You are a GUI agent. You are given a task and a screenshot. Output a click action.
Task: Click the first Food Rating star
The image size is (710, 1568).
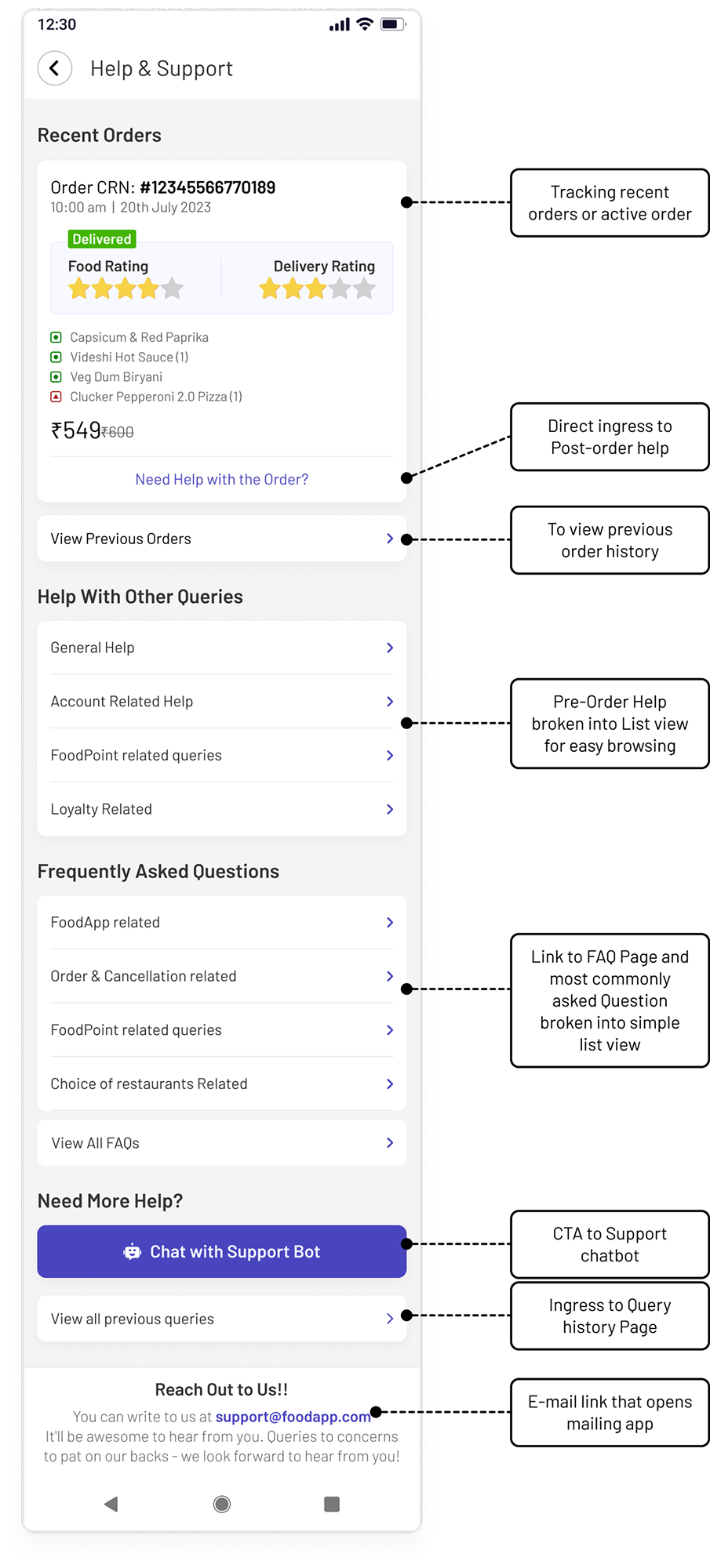pyautogui.click(x=78, y=289)
